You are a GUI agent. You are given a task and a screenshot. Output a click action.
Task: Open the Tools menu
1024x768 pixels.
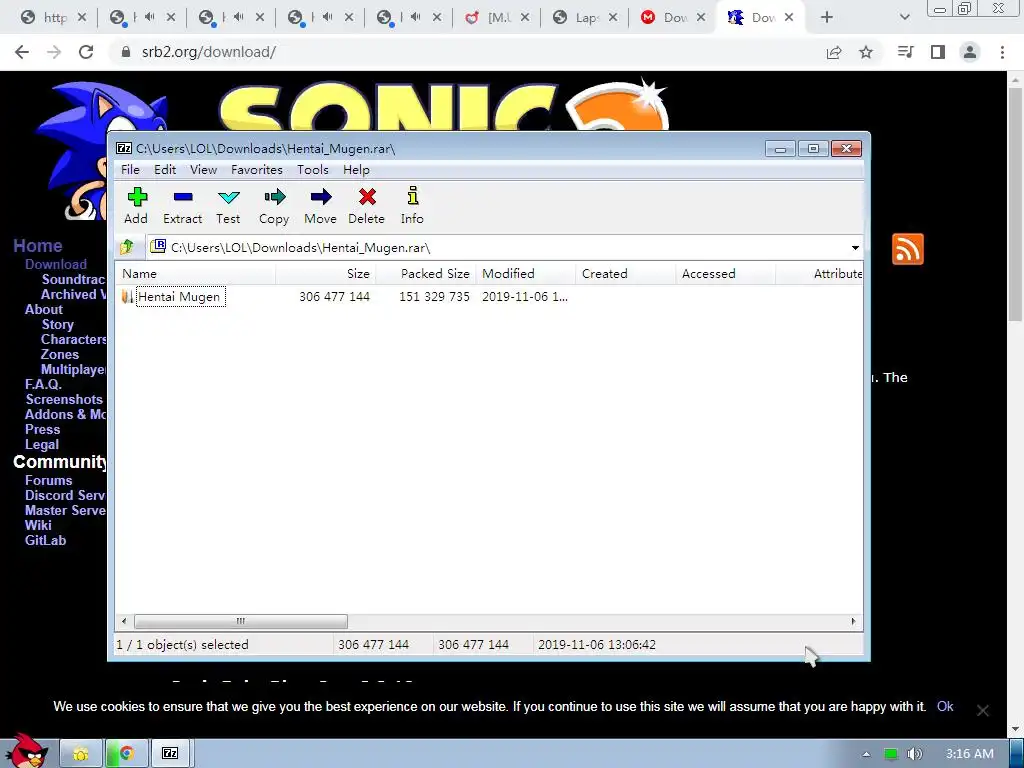tap(313, 170)
